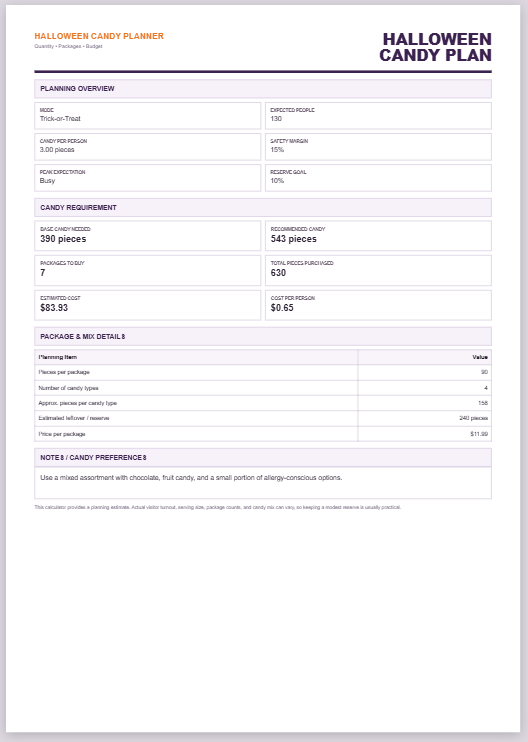This screenshot has width=528, height=742.
Task: Click the Planning Overview section header
Action: tap(263, 88)
